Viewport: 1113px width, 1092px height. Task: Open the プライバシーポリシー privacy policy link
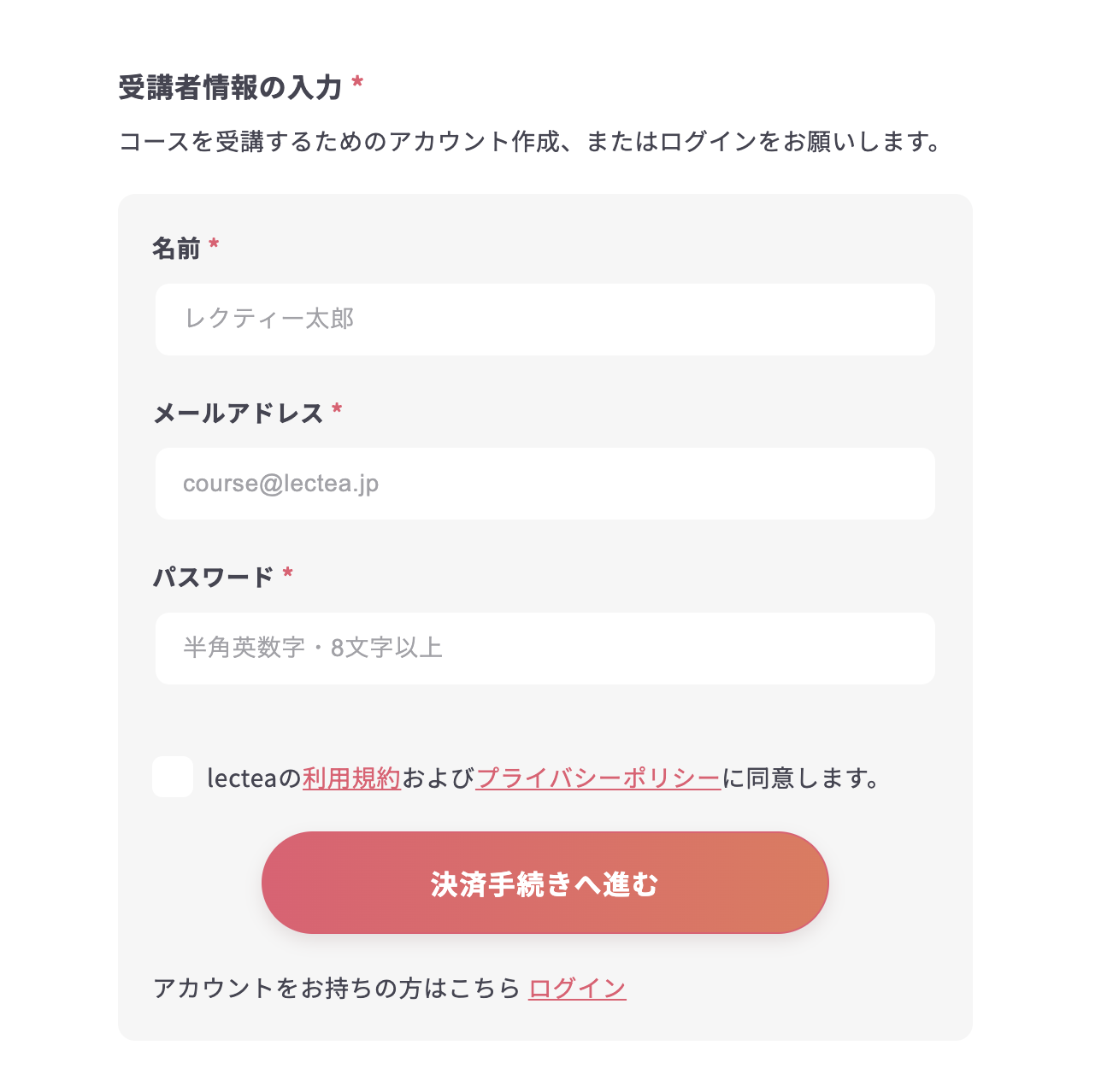598,778
